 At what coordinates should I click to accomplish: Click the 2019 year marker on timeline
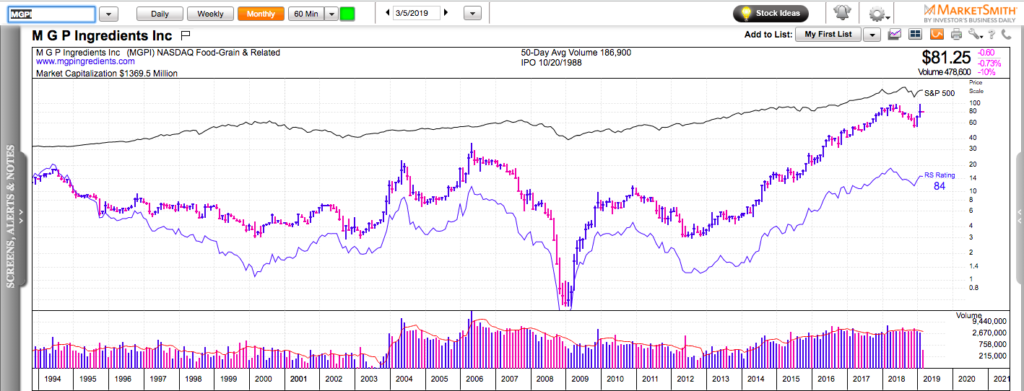931,379
